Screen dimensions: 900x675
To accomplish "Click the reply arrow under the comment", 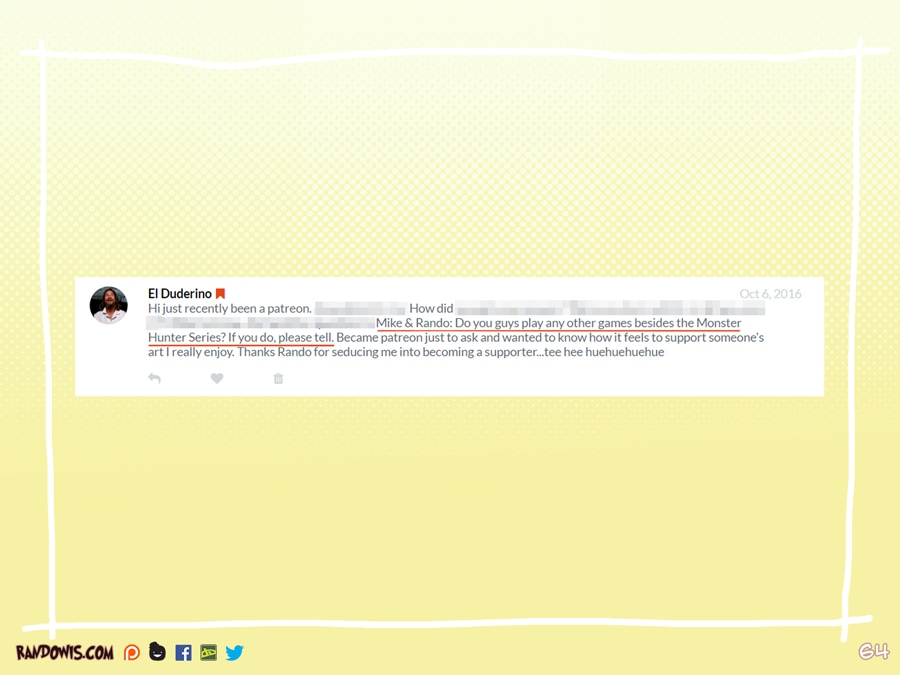I will pos(154,379).
